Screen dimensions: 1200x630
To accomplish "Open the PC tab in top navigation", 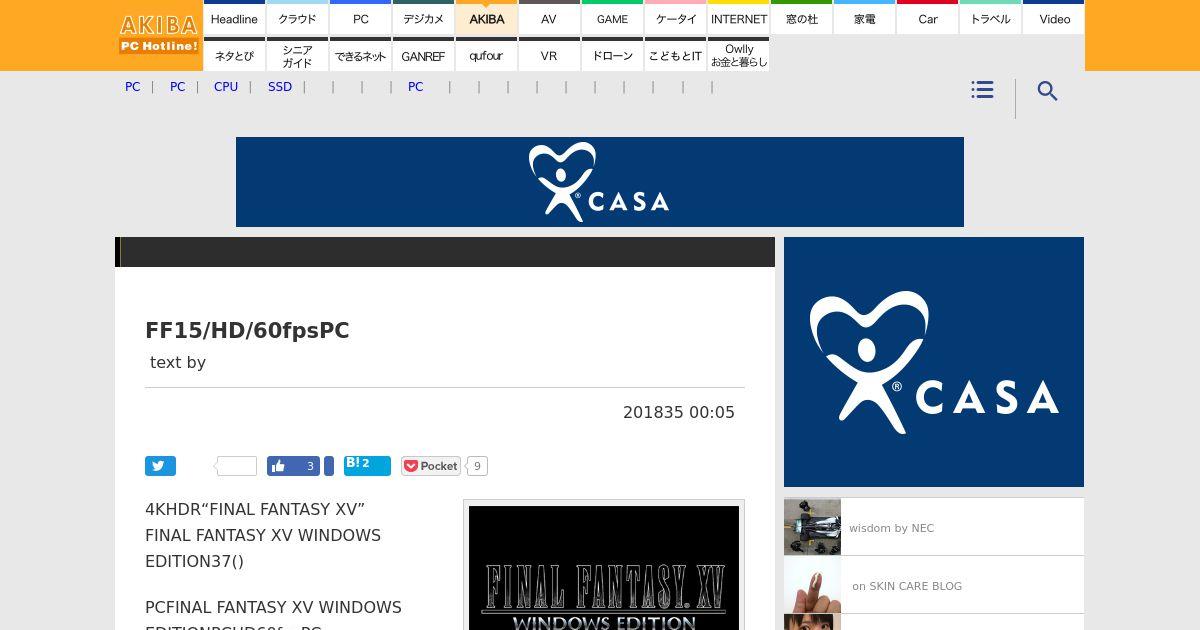I will pos(360,18).
